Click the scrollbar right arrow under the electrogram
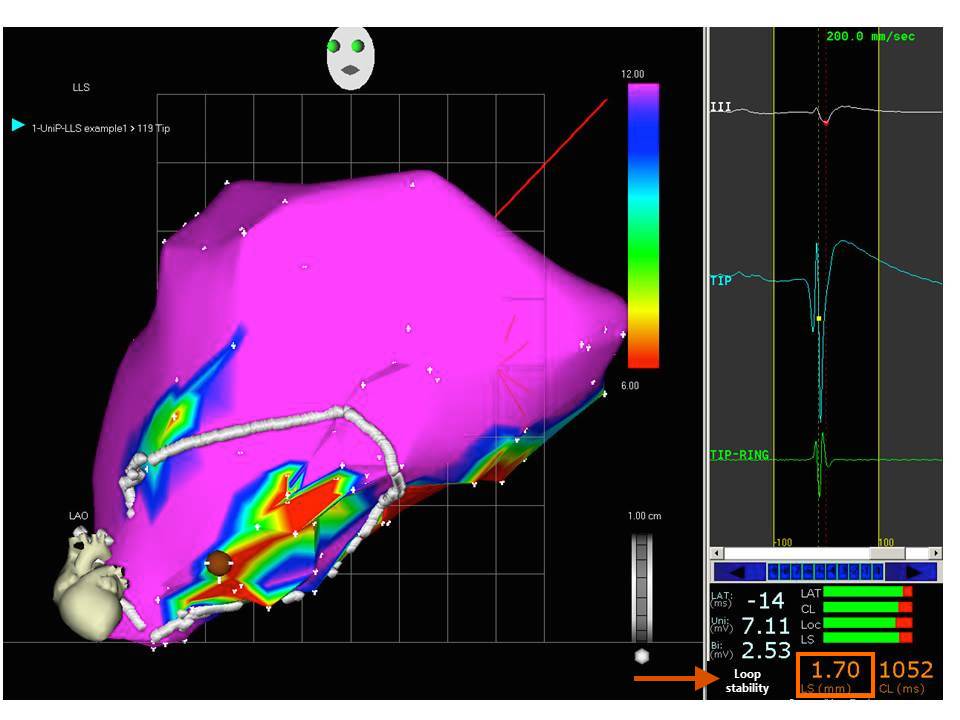Image resolution: width=960 pixels, height=720 pixels. (936, 553)
